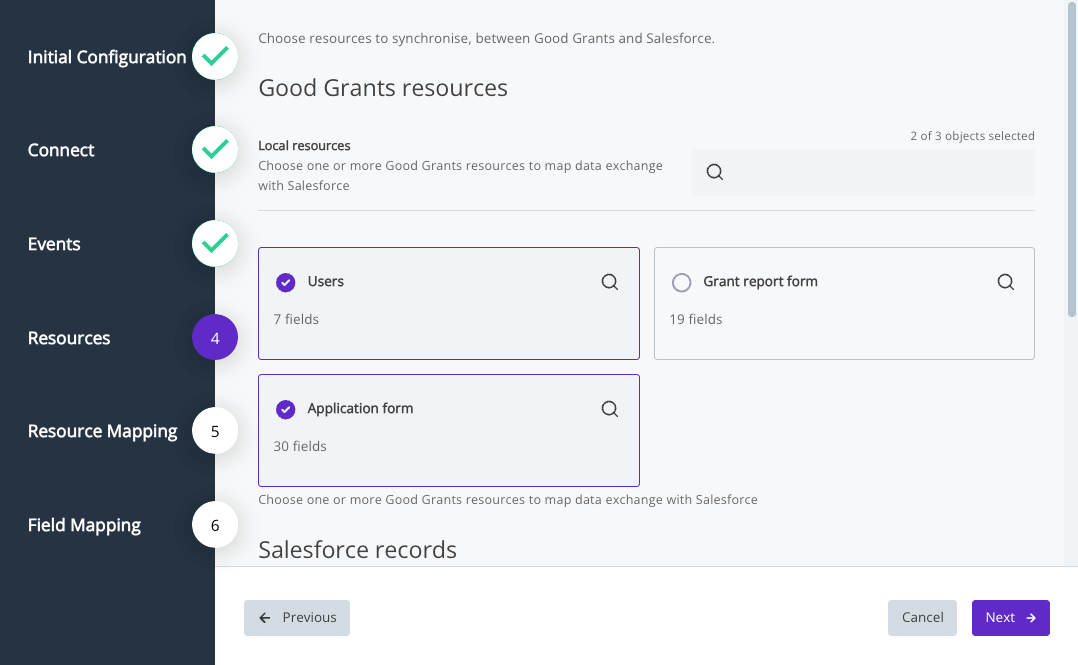Click Connect step green checkmark icon
Image resolution: width=1078 pixels, height=665 pixels.
tap(214, 150)
